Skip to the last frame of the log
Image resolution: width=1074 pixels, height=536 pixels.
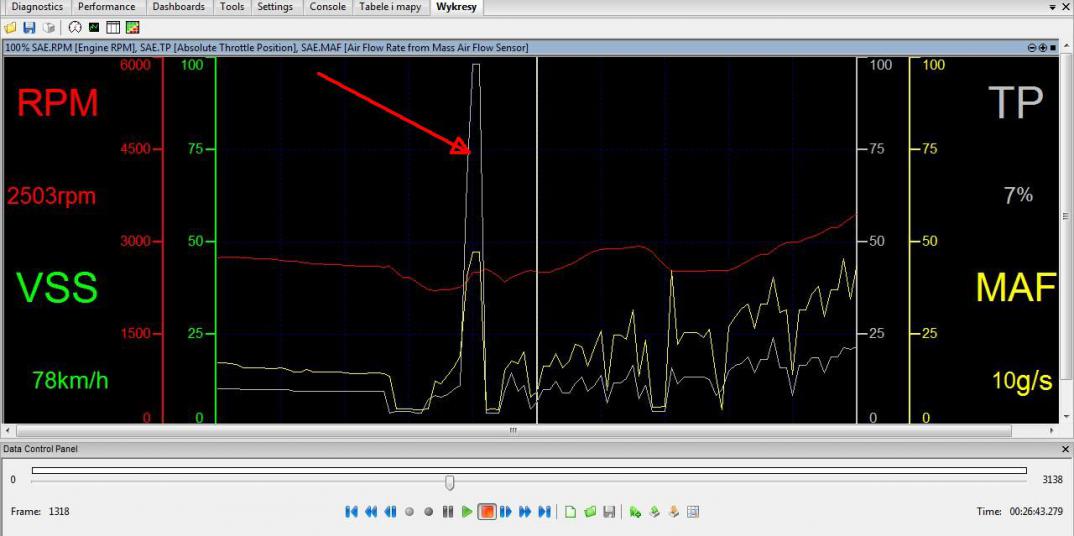click(x=544, y=512)
